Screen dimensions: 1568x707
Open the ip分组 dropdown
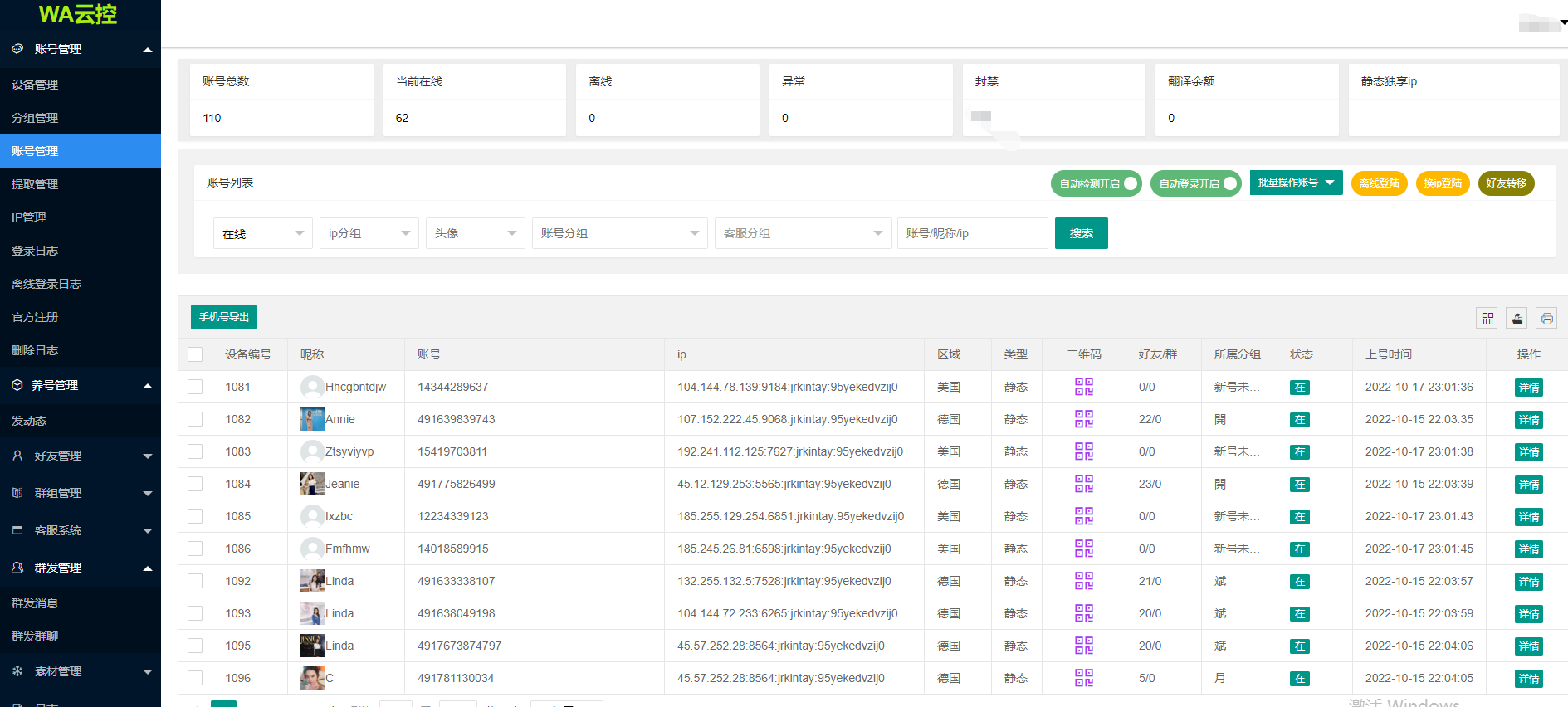tap(369, 233)
